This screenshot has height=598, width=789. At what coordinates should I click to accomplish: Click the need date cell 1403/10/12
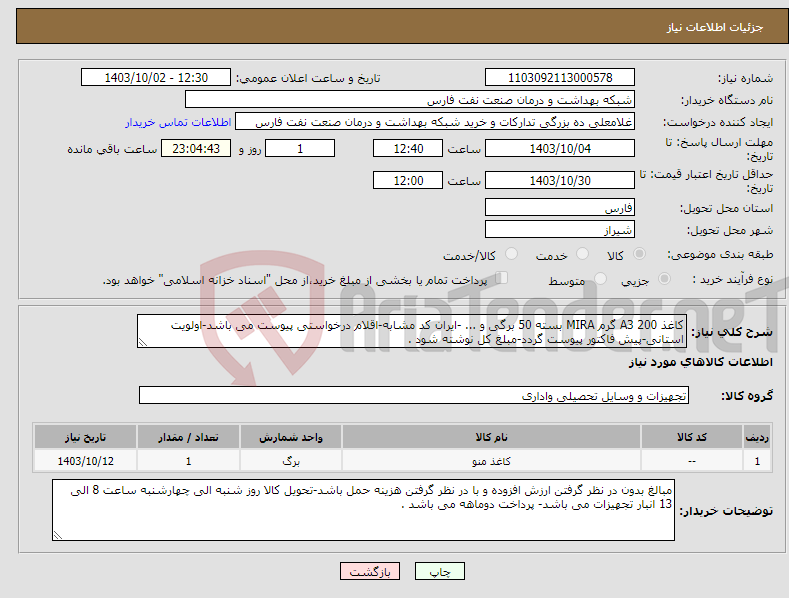click(x=86, y=461)
